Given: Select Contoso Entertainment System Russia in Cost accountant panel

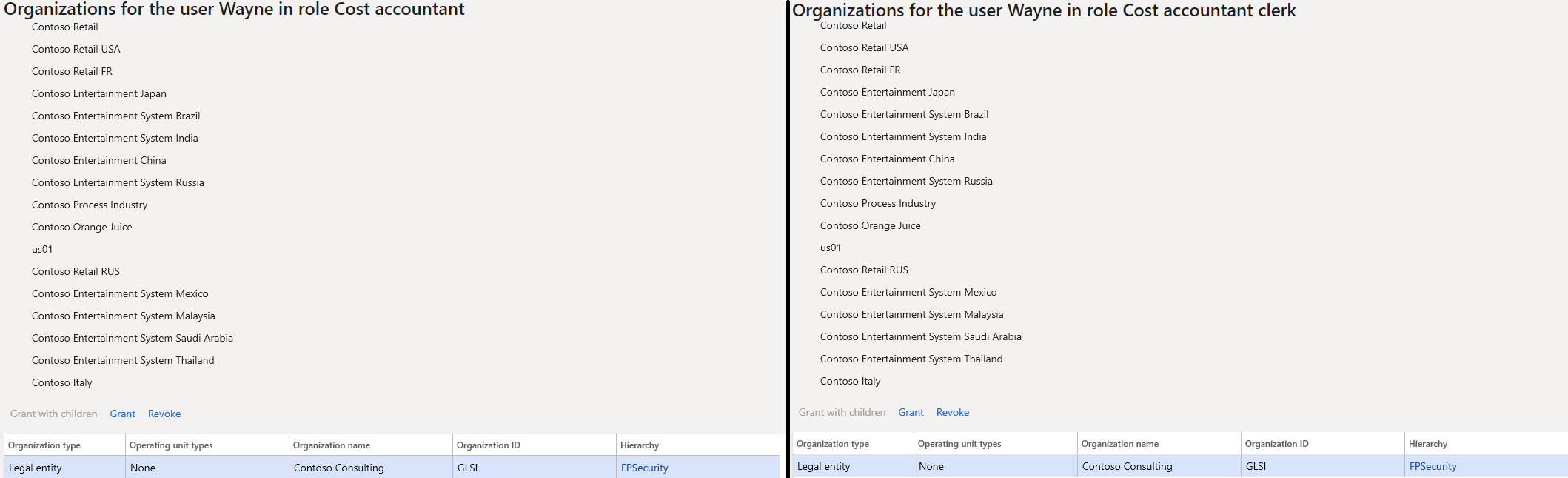Looking at the screenshot, I should 118,182.
